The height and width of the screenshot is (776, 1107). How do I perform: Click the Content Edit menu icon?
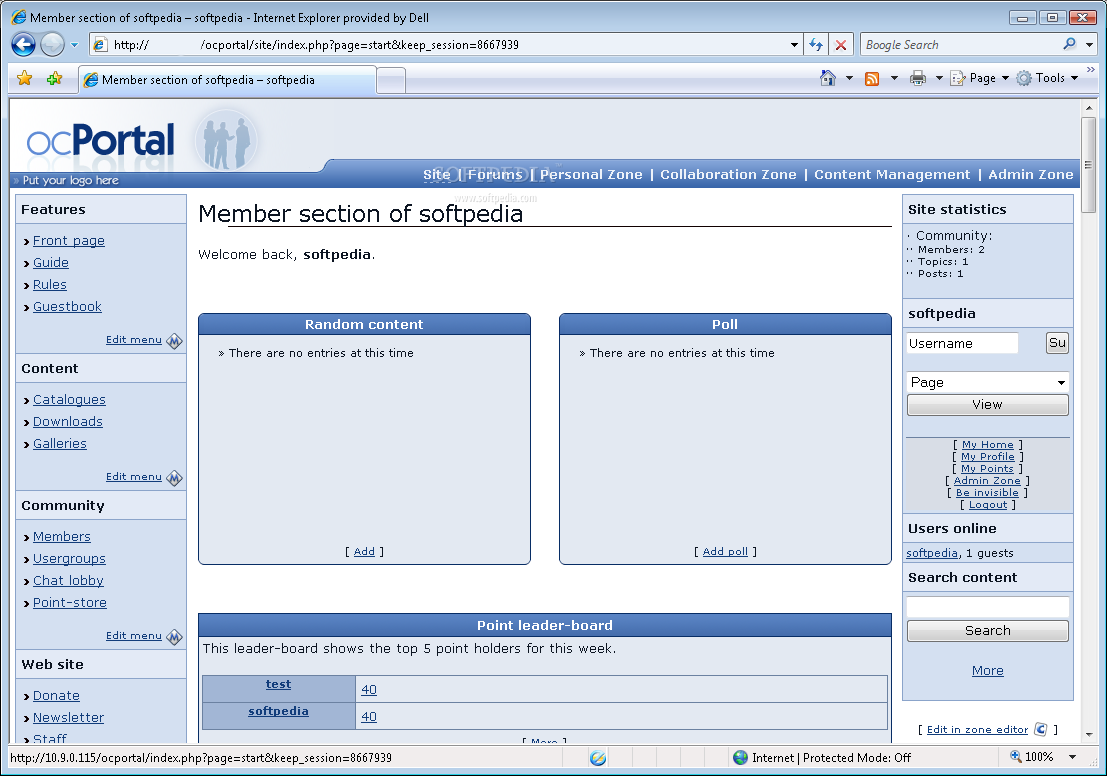pyautogui.click(x=174, y=478)
